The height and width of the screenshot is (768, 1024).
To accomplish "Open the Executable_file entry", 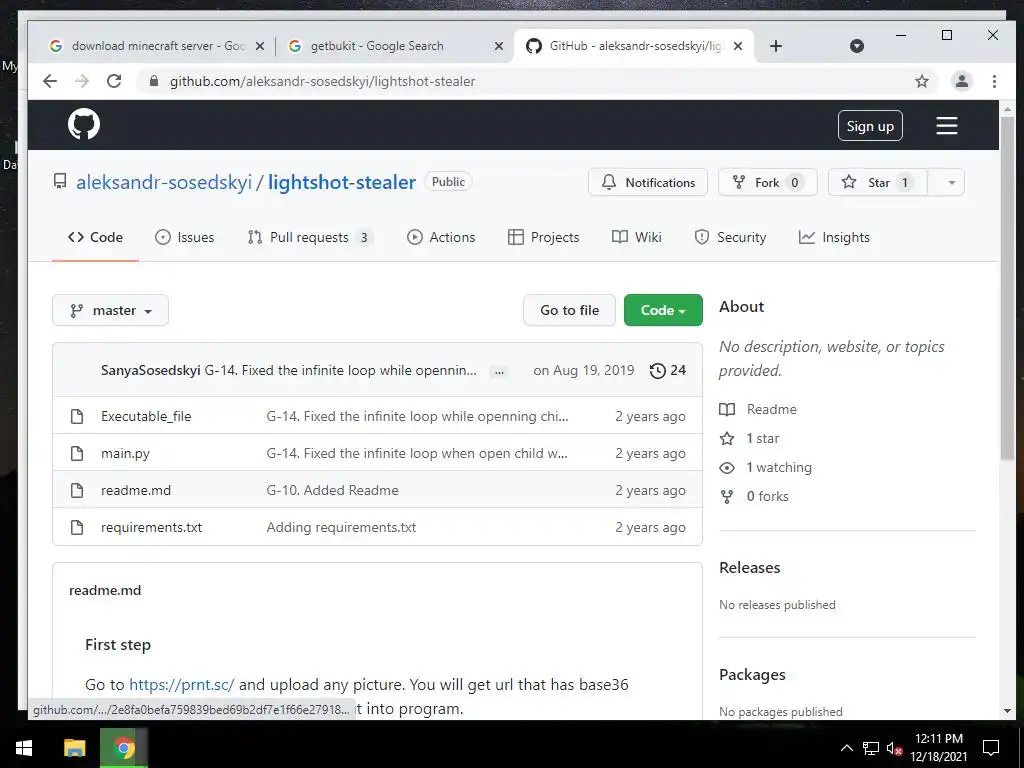I will (x=146, y=416).
